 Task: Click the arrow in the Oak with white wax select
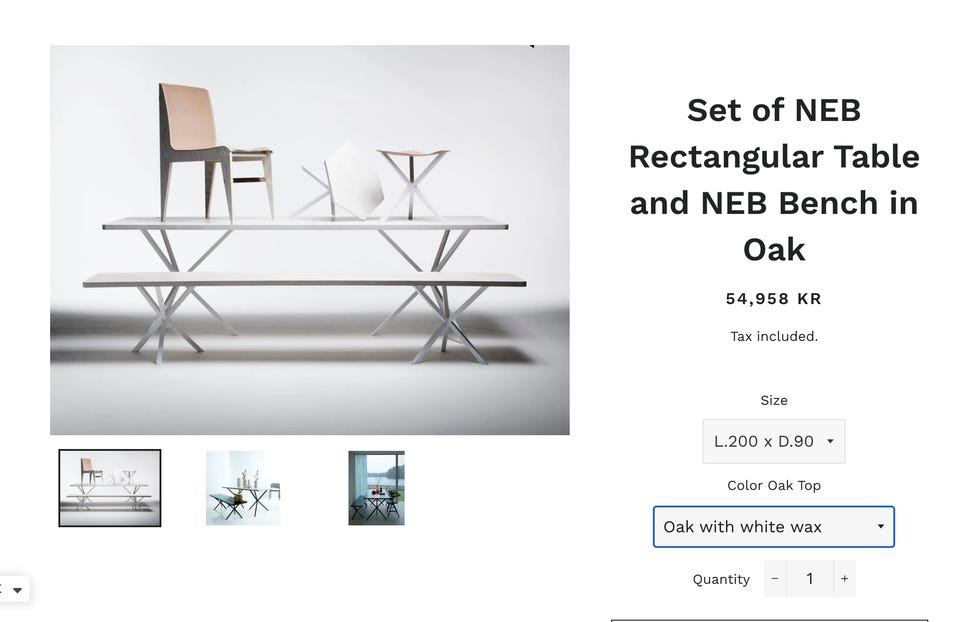click(x=880, y=527)
